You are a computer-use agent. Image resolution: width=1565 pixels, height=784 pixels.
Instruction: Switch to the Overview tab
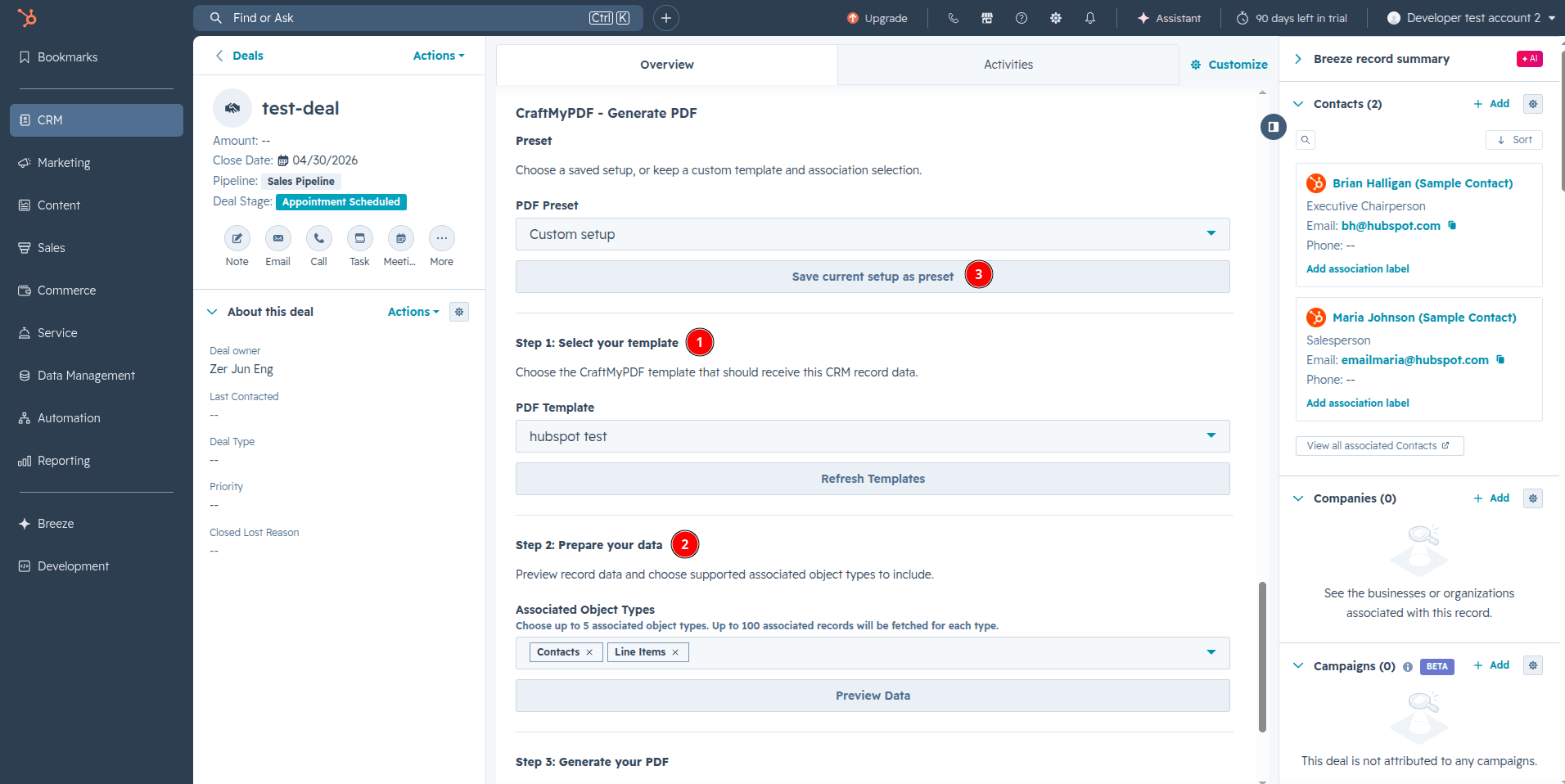click(667, 65)
